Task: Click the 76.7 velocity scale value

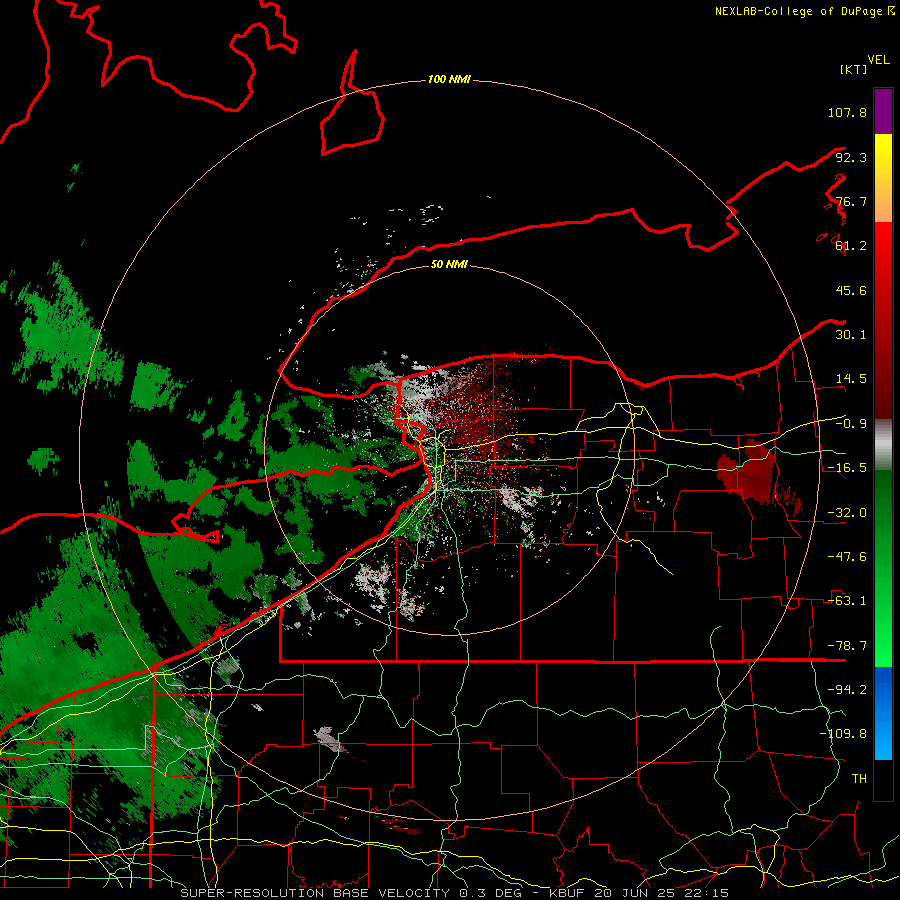Action: [851, 201]
